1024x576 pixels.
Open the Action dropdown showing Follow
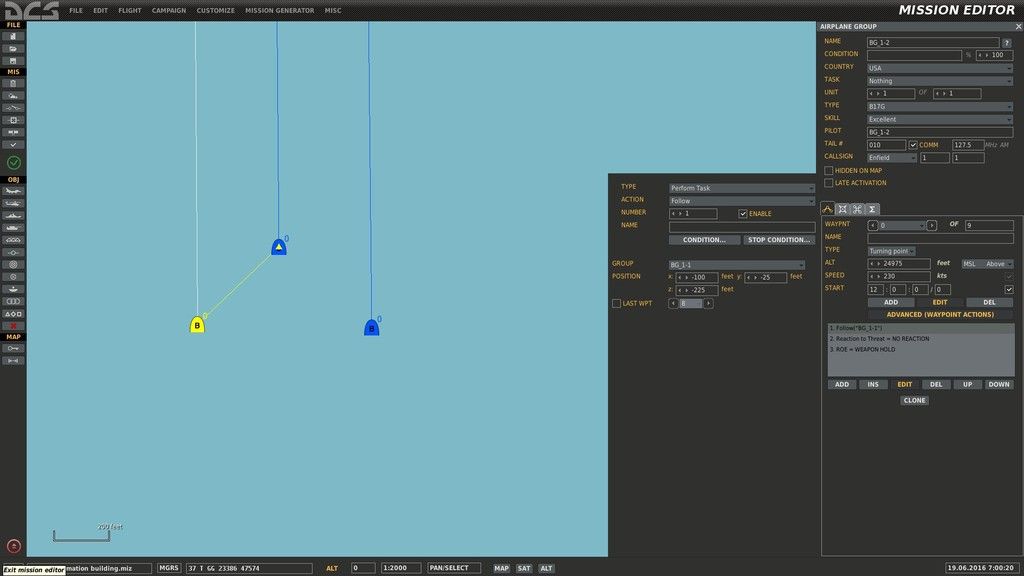tap(741, 200)
